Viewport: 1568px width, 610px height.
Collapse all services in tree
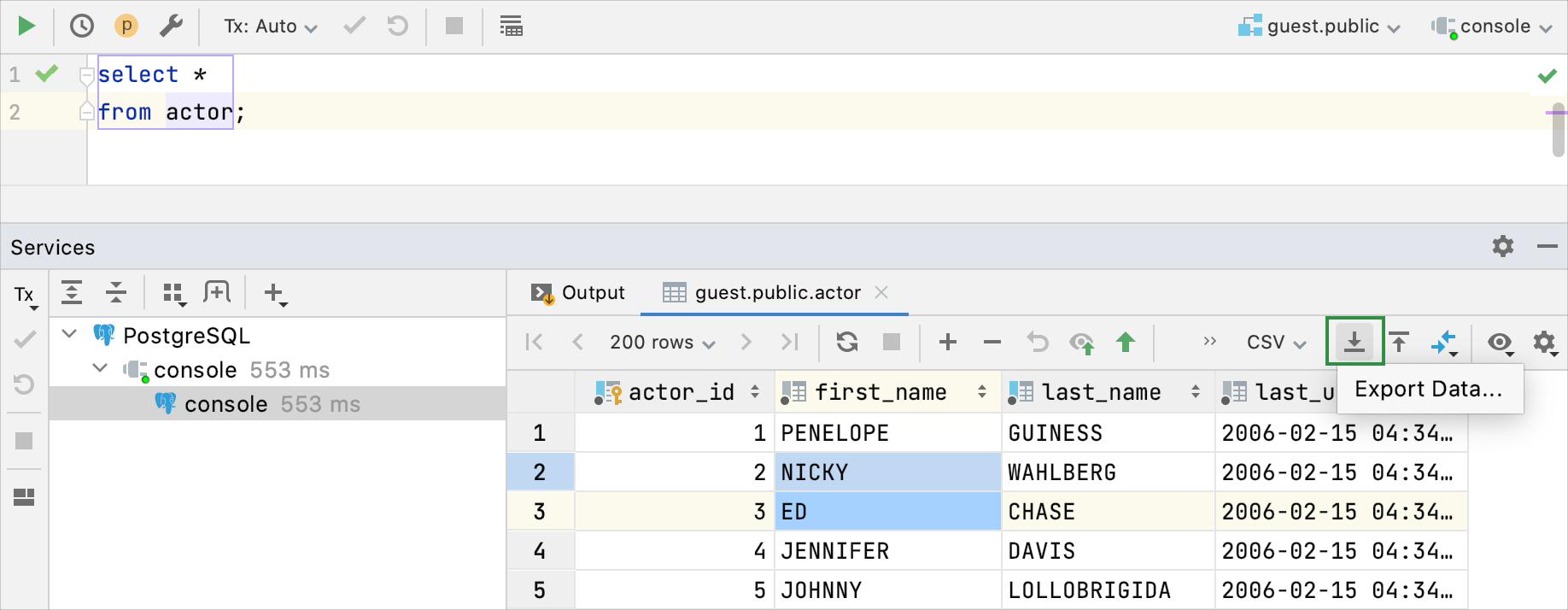click(116, 292)
